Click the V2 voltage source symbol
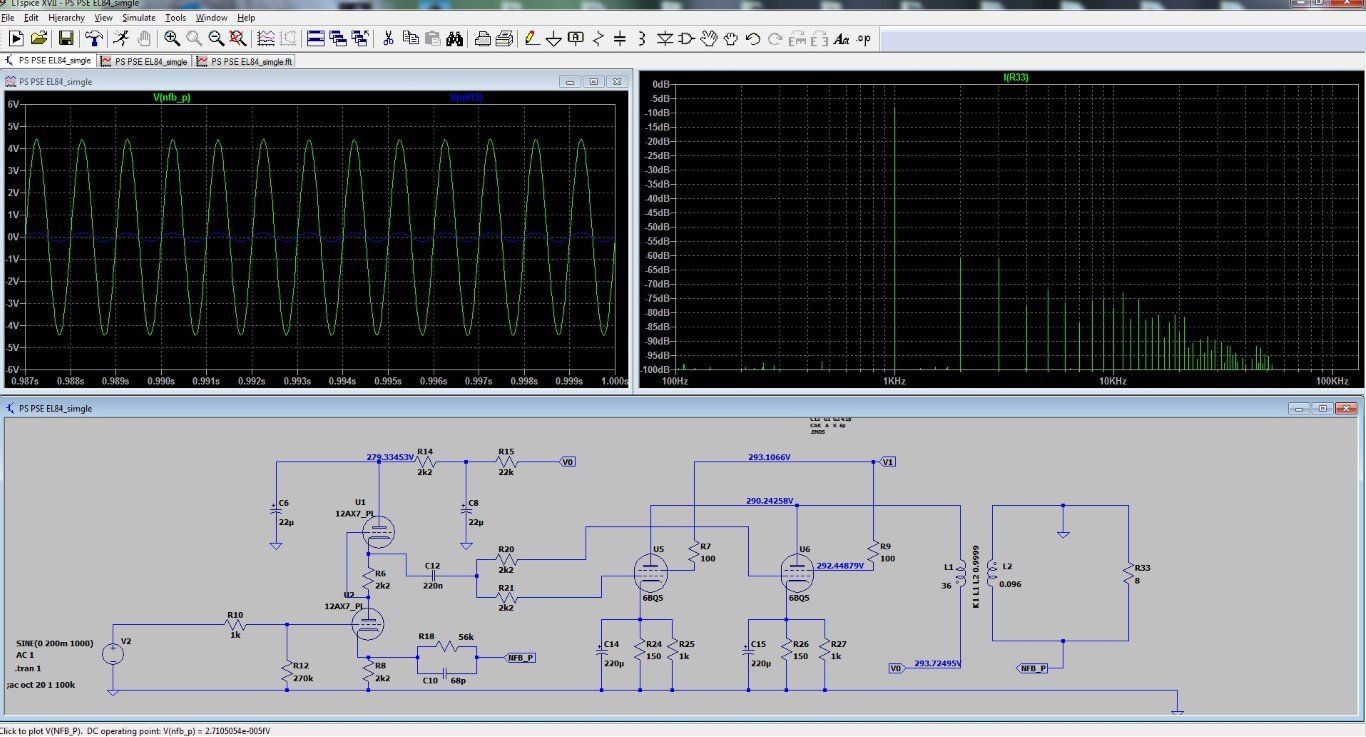The width and height of the screenshot is (1366, 737). tap(113, 654)
